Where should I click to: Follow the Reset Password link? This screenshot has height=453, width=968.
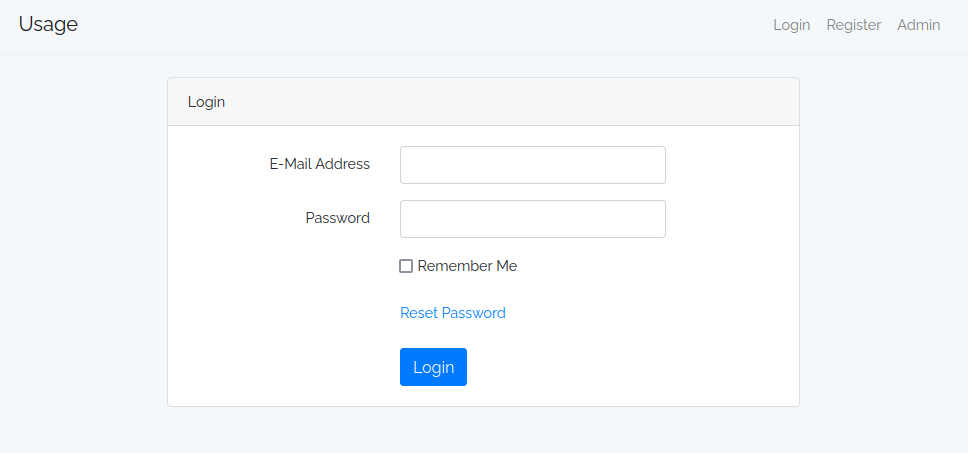(x=452, y=313)
